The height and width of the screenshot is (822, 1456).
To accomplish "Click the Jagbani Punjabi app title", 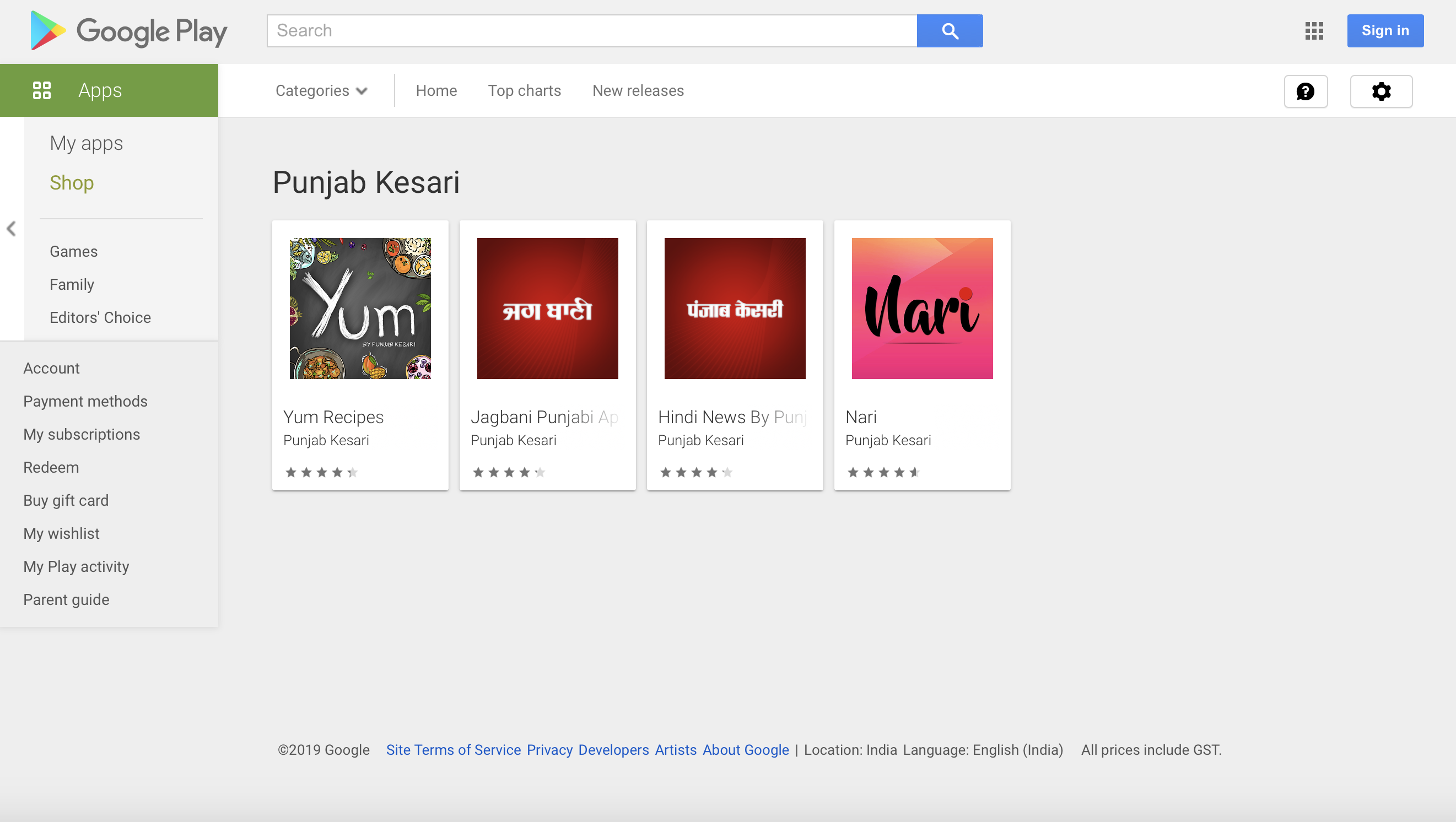I will click(545, 417).
